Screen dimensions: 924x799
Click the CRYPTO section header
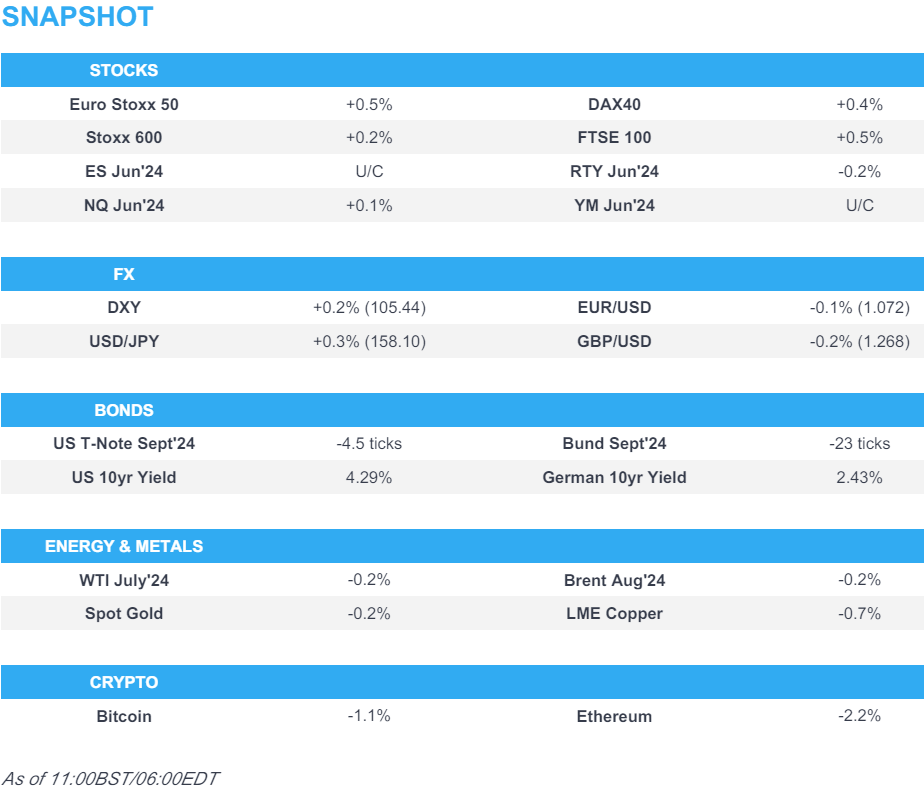point(124,682)
